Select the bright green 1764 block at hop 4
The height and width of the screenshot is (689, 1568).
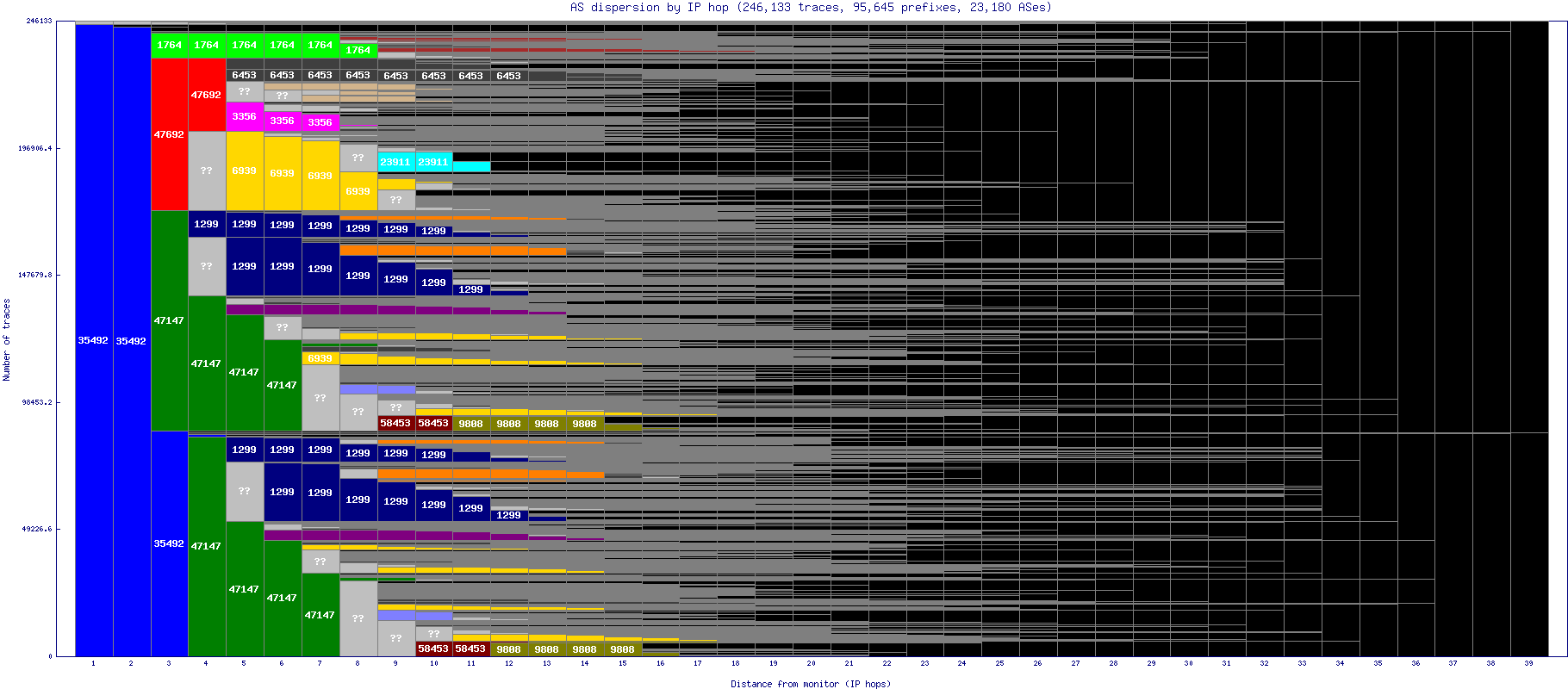tap(207, 45)
